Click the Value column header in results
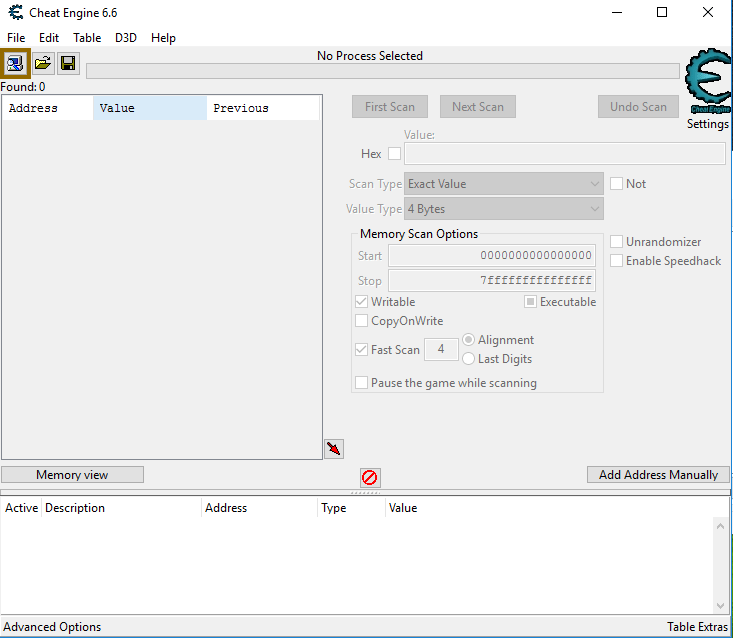733x638 pixels. (x=150, y=108)
